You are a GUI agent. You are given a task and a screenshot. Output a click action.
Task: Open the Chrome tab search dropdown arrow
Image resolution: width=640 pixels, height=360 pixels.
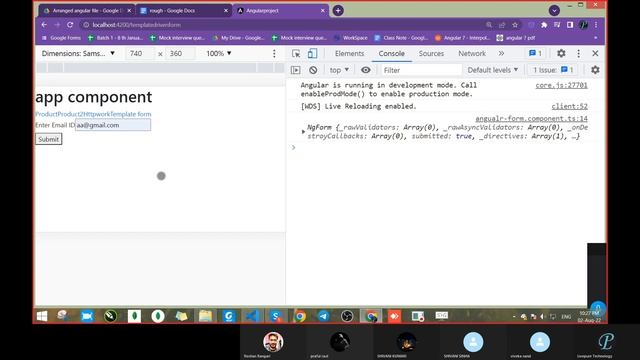tap(554, 11)
